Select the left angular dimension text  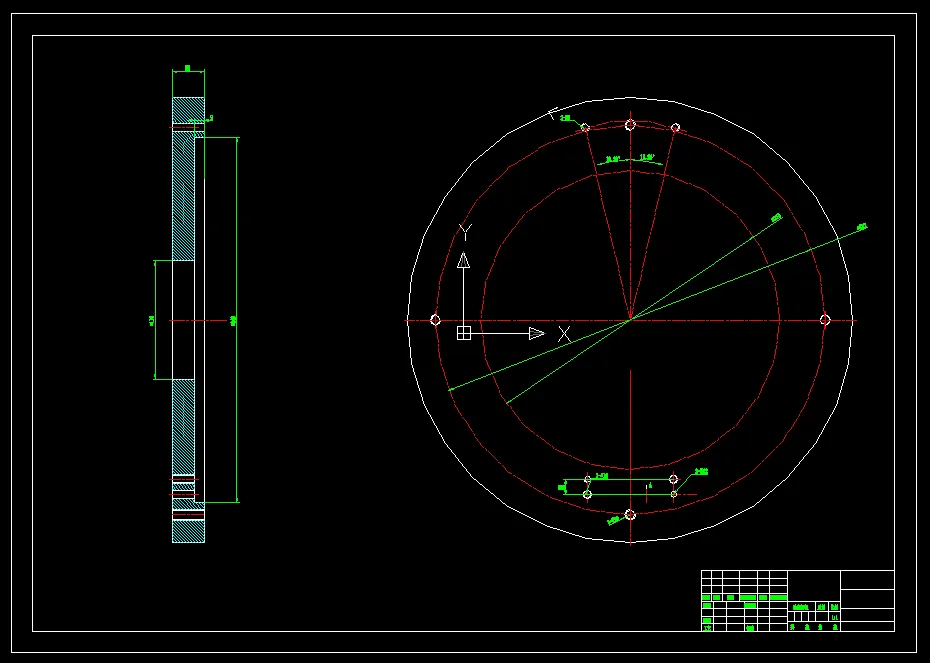click(x=613, y=160)
